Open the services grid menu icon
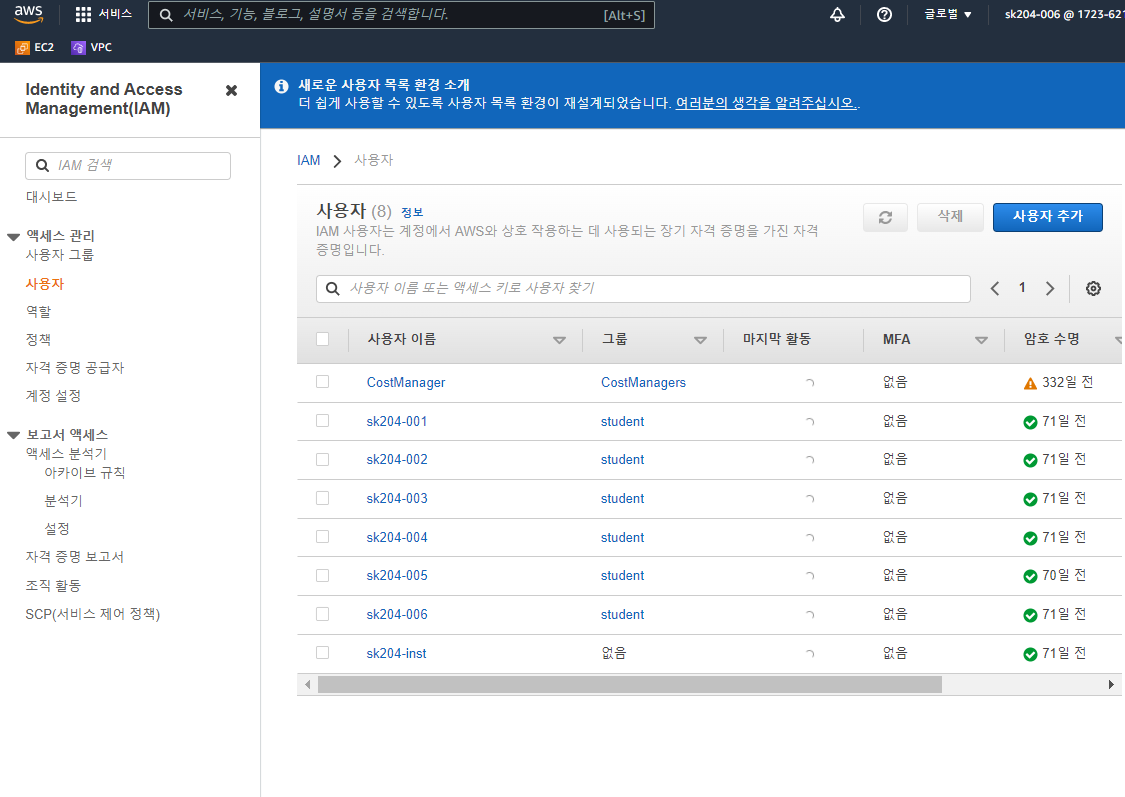The image size is (1125, 797). click(83, 14)
